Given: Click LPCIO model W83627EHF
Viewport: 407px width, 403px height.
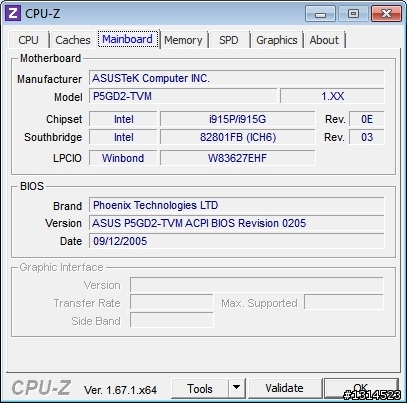Looking at the screenshot, I should pyautogui.click(x=237, y=158).
